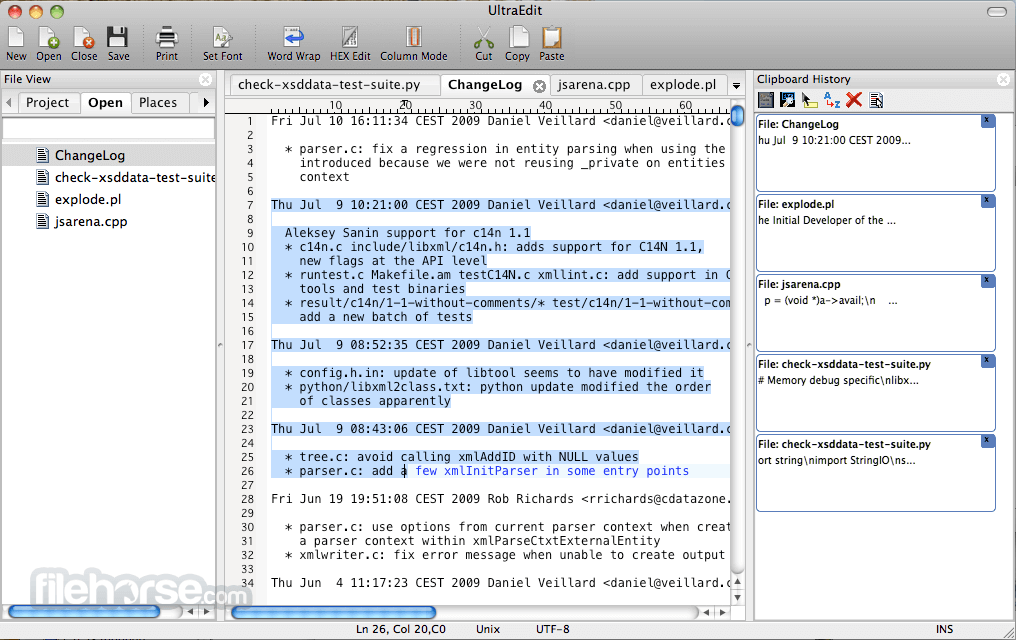The height and width of the screenshot is (640, 1016).
Task: Toggle INS insert mode in status bar
Action: tap(944, 629)
